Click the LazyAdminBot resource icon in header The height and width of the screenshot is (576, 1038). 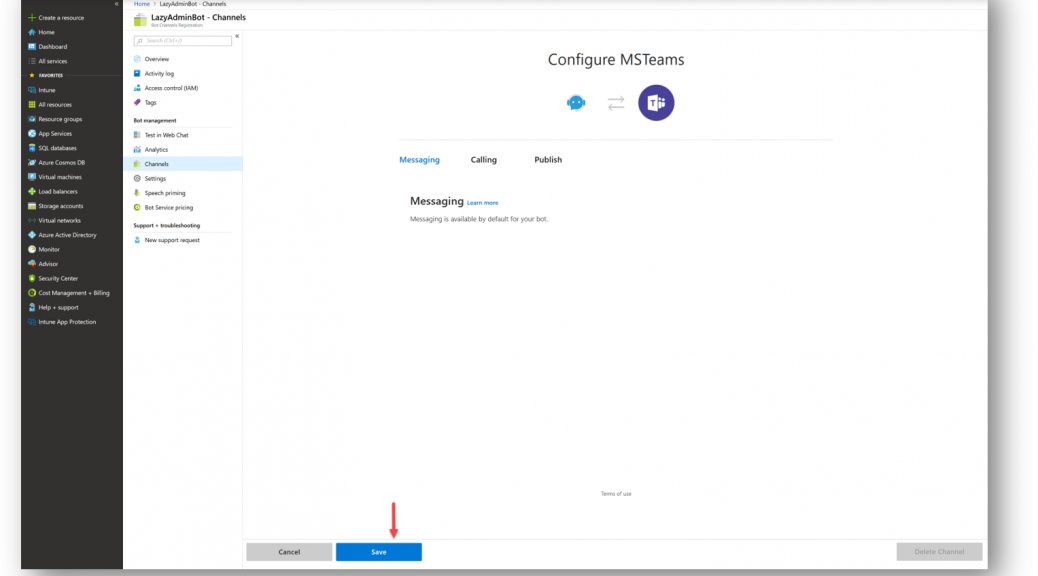coord(140,21)
